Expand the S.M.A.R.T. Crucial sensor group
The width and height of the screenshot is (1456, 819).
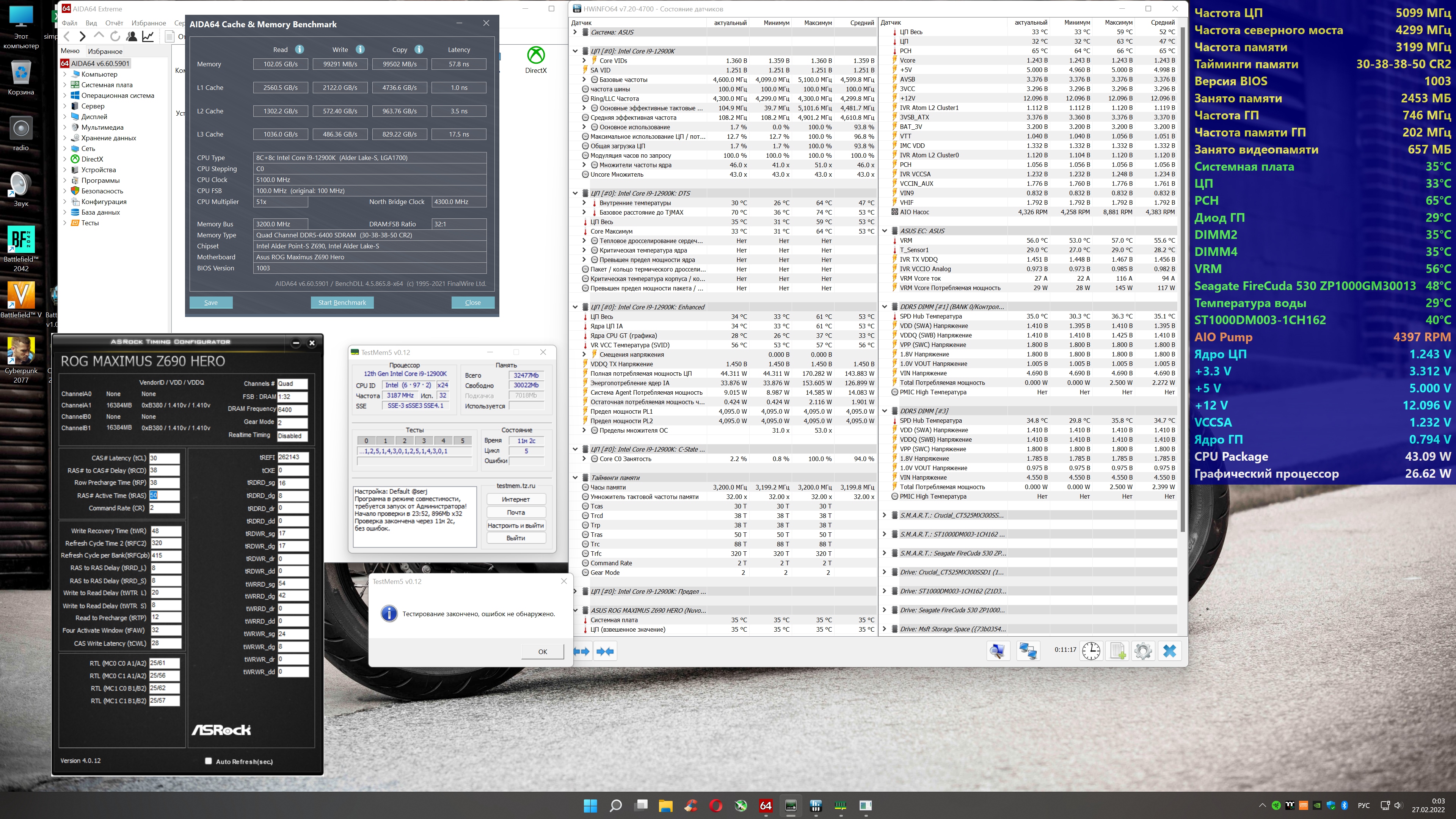tap(885, 516)
